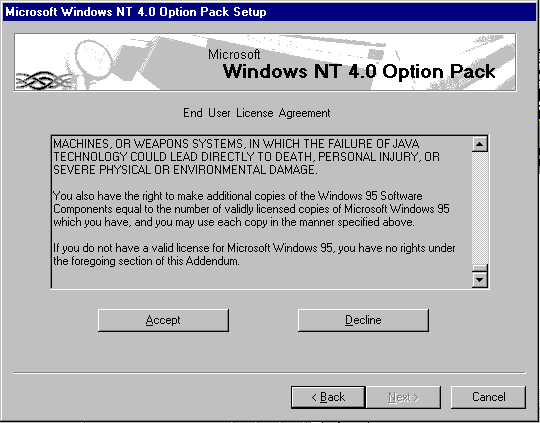Click the line starting 'which you have, and you may'

tap(234, 222)
